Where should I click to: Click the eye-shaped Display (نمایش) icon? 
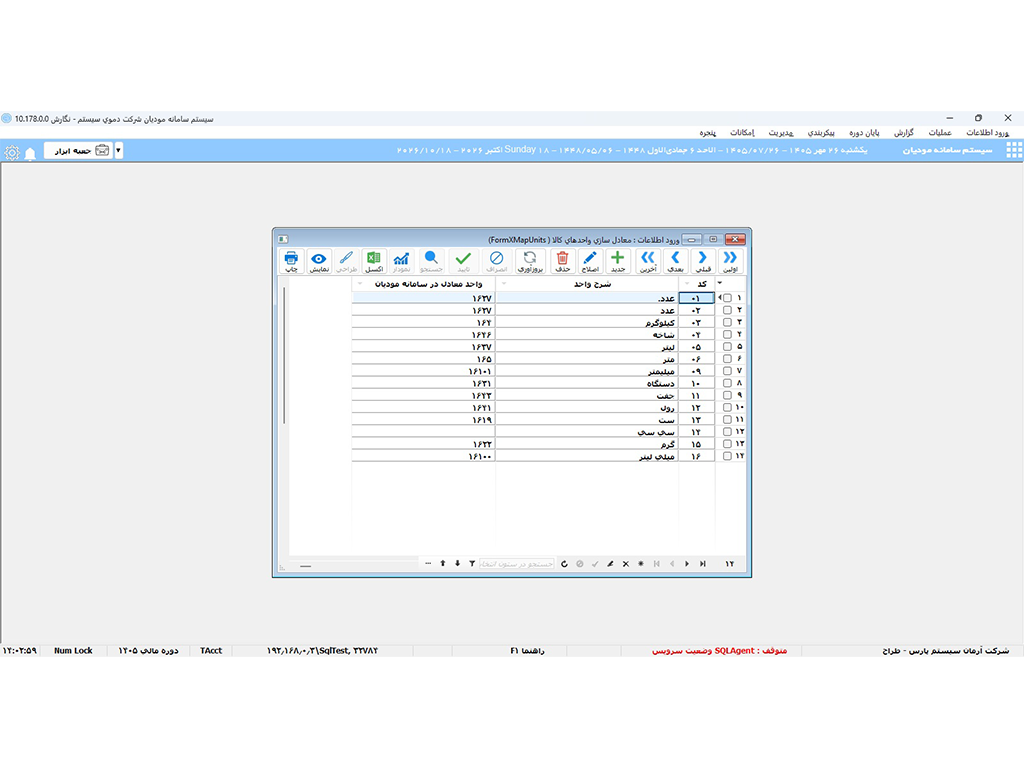coord(319,261)
